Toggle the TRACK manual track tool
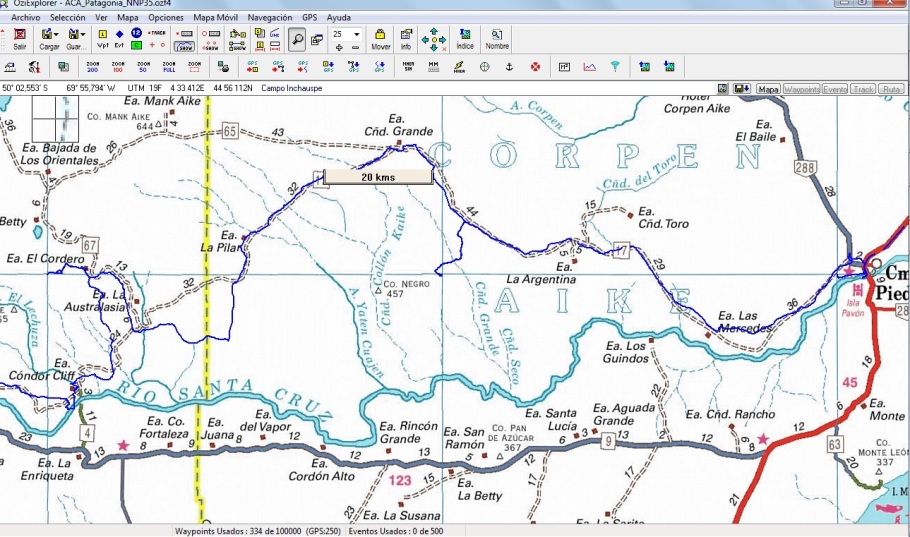 point(157,33)
